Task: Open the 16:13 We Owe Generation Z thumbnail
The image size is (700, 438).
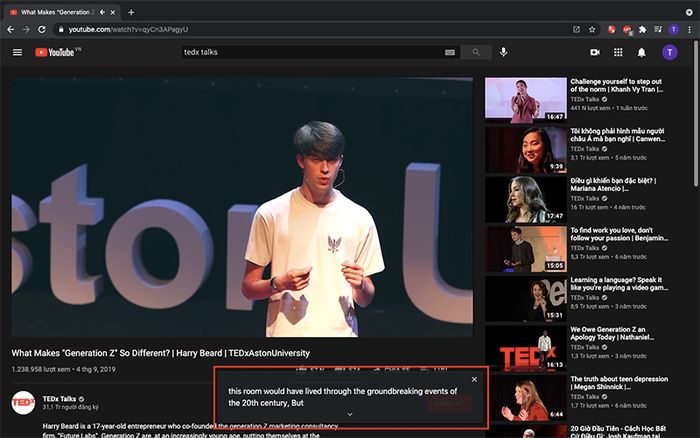Action: point(526,348)
